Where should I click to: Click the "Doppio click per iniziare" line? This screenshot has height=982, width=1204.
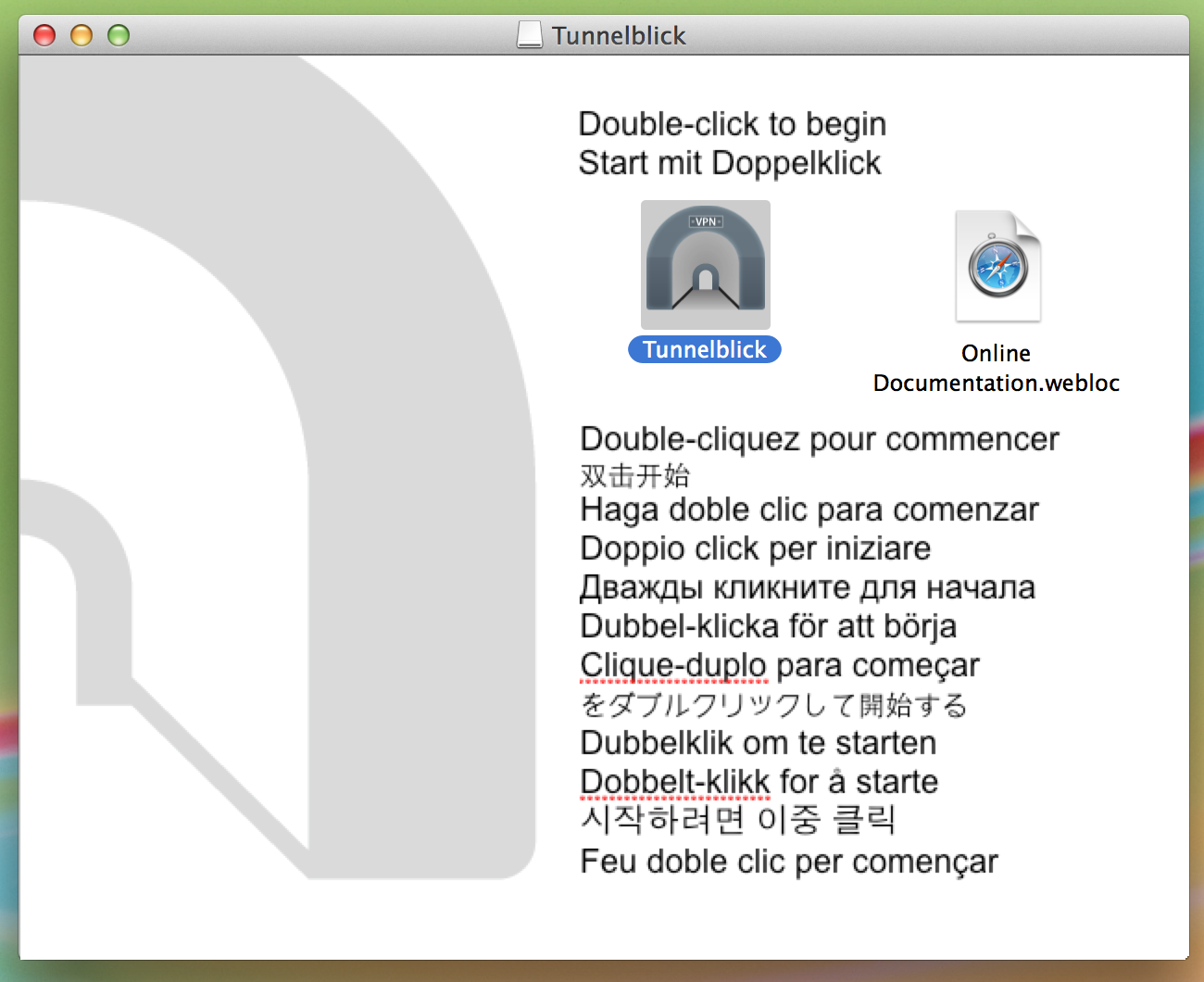(756, 548)
